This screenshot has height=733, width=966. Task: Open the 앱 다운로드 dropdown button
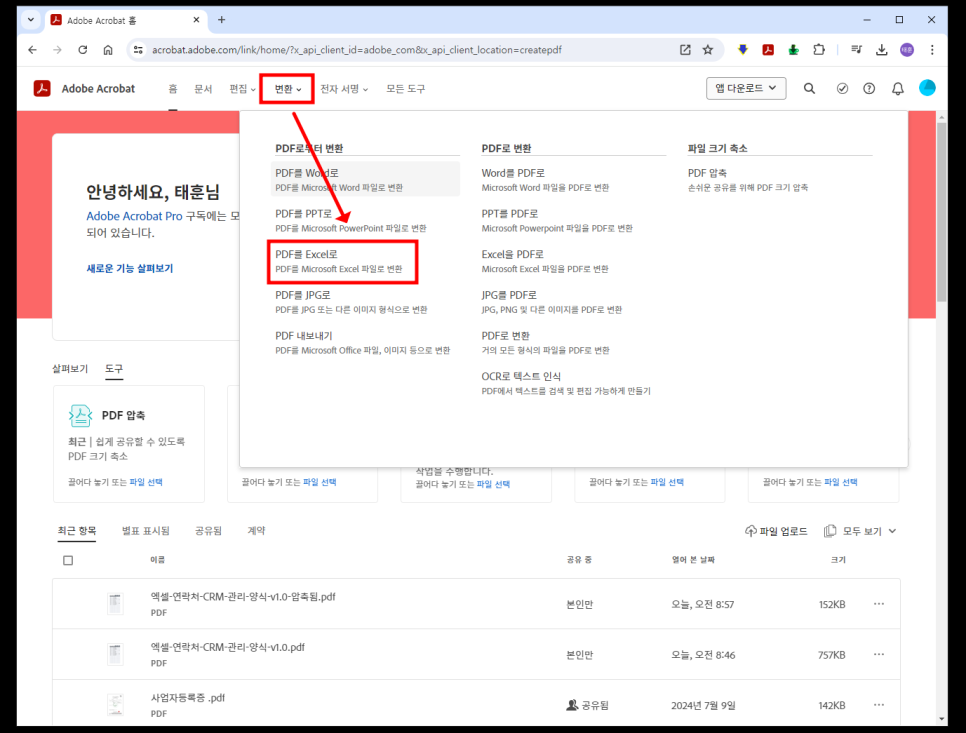click(x=746, y=88)
